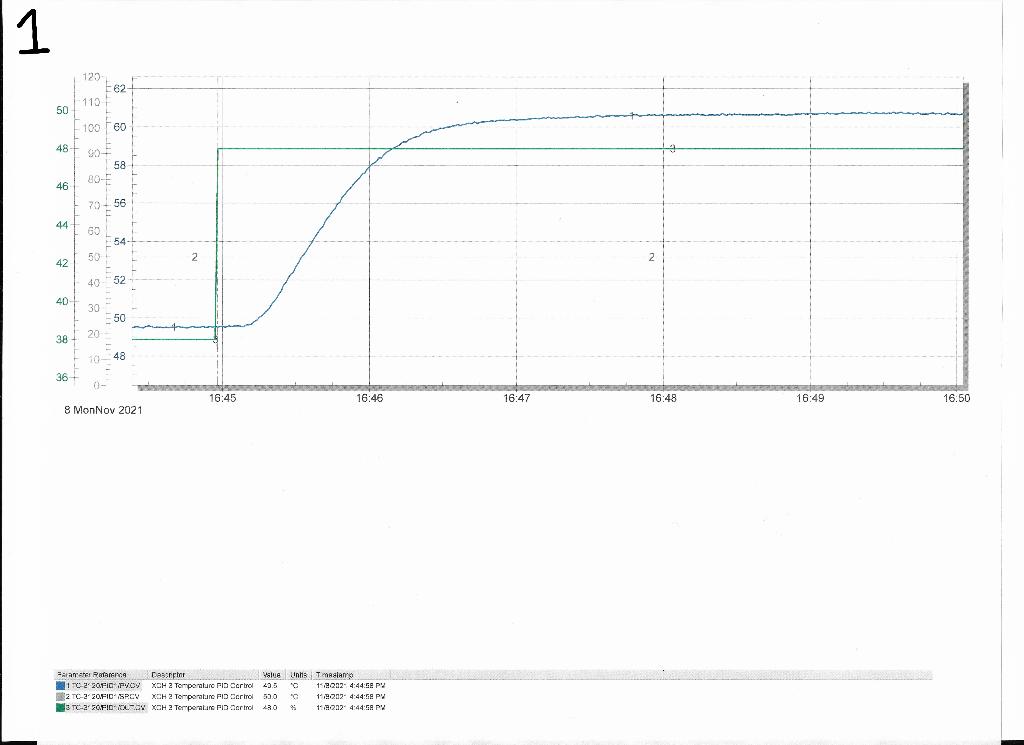This screenshot has height=745, width=1024.
Task: Click the Timestamp column header
Action: tap(337, 674)
